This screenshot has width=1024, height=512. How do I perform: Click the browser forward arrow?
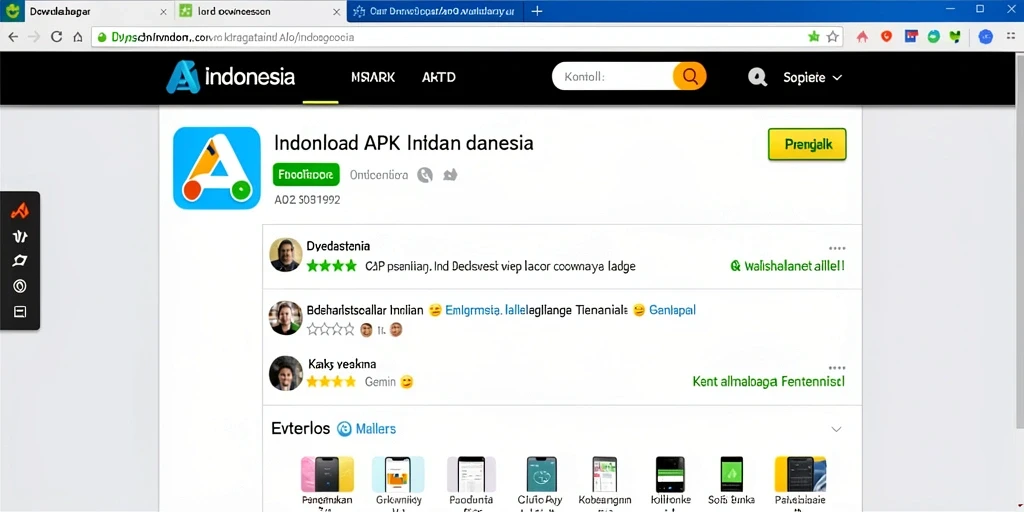click(x=34, y=37)
